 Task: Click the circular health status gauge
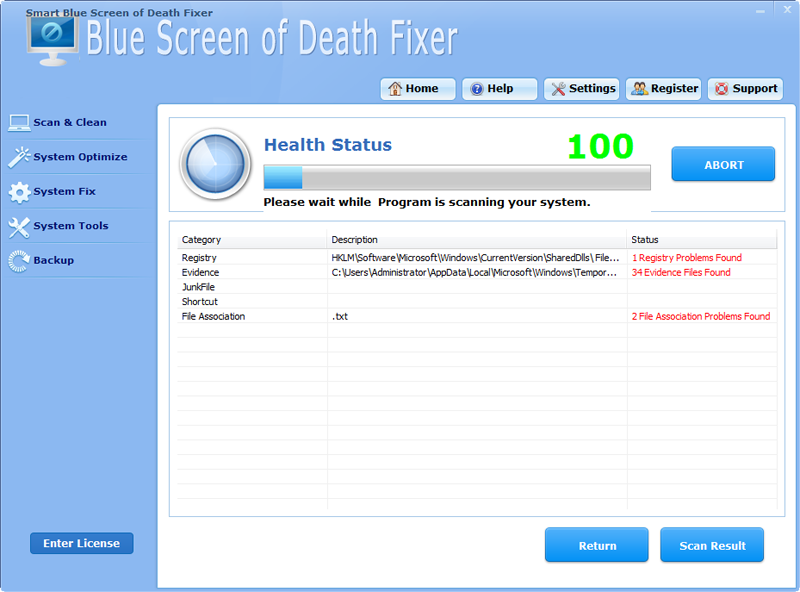[x=215, y=161]
